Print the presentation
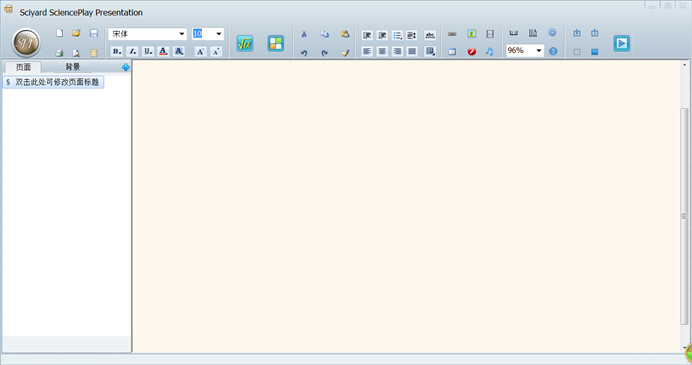692x365 pixels. pos(60,53)
